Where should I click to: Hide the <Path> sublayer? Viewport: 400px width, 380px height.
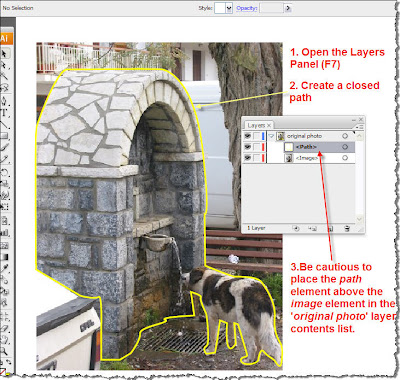[x=247, y=147]
